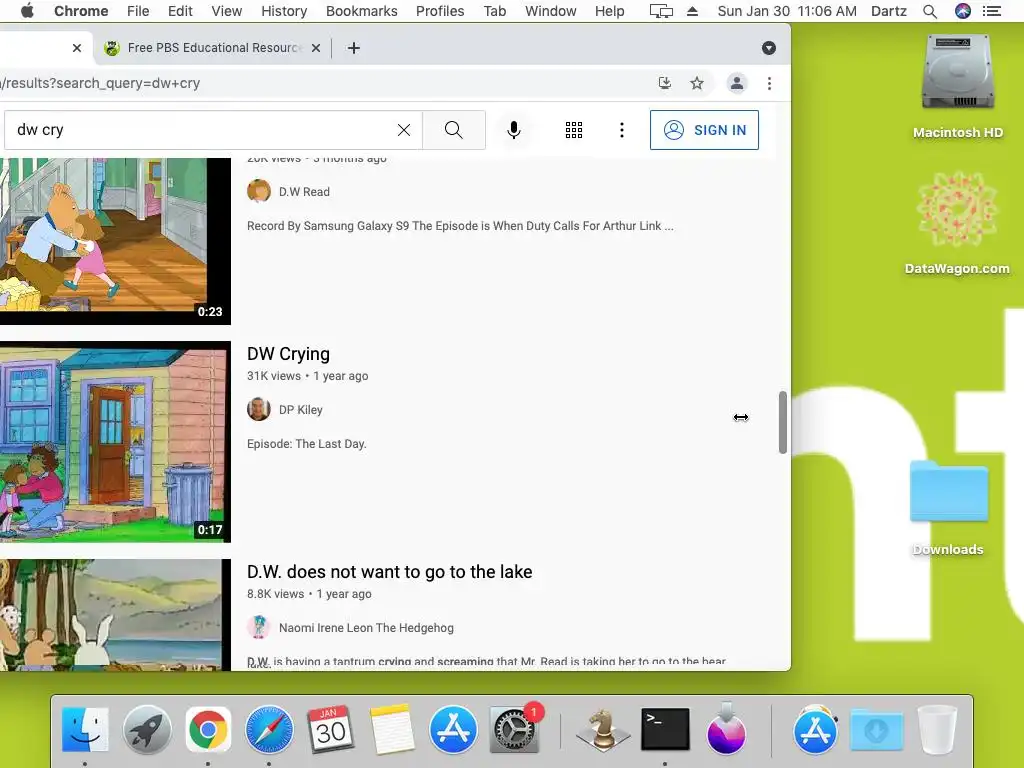Open the Chrome File menu

point(138,11)
